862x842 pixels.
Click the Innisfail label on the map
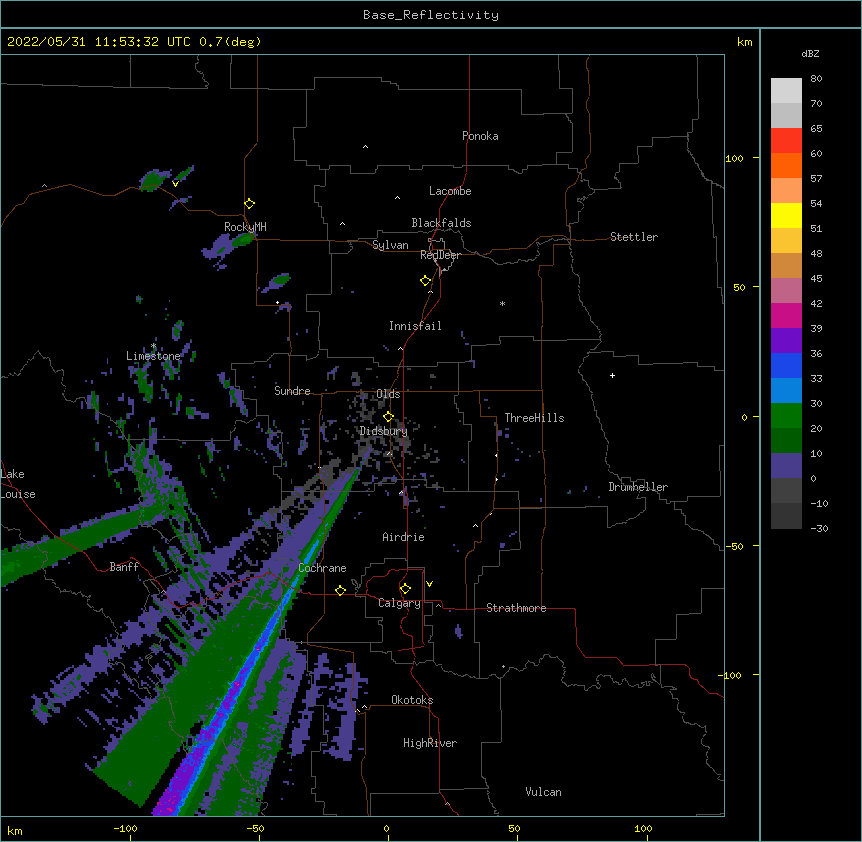coord(415,326)
